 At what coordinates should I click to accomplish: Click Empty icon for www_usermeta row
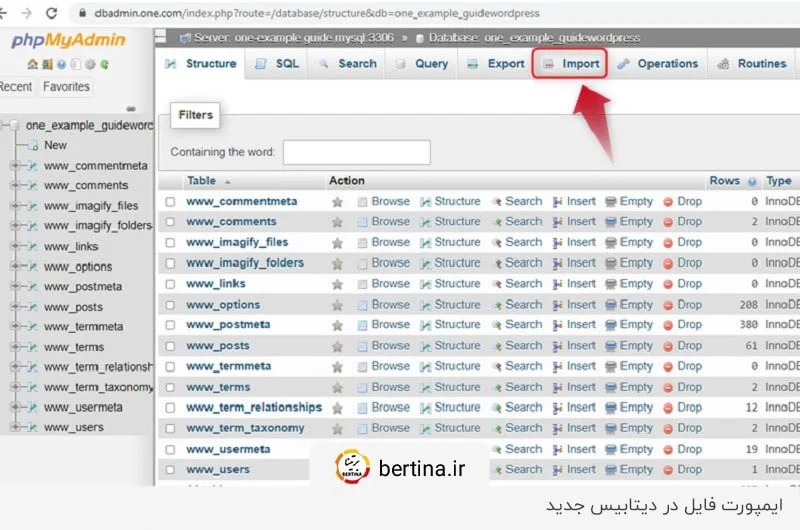click(610, 450)
